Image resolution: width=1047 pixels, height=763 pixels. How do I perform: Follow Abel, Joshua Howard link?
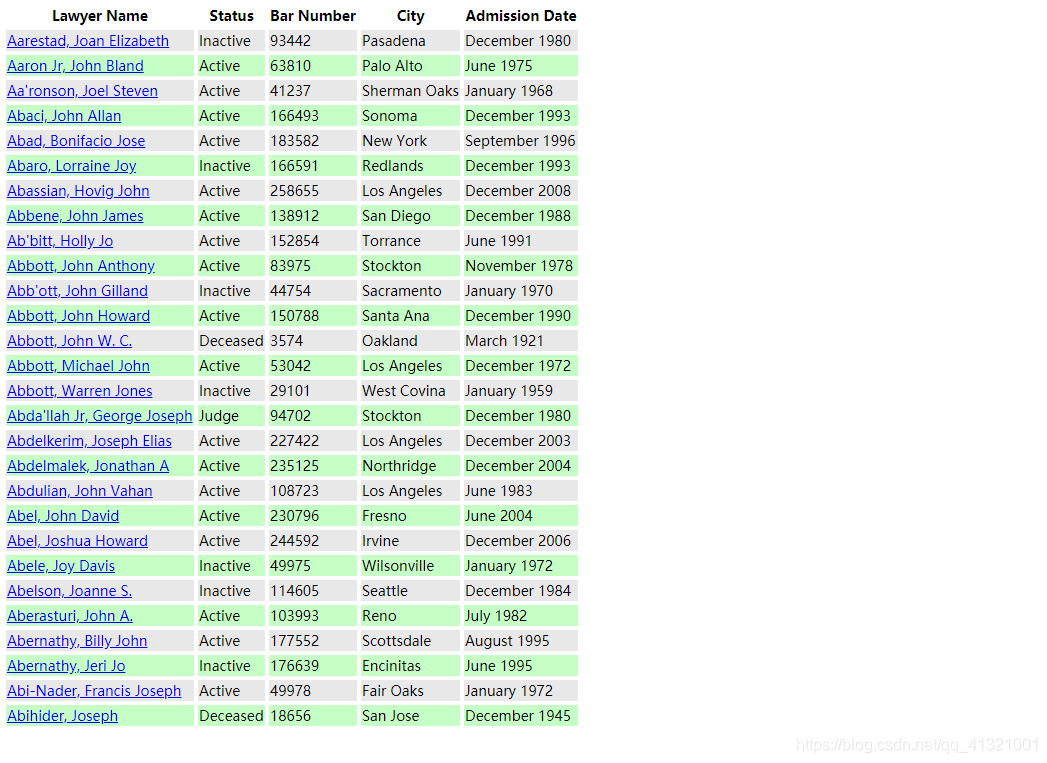pos(77,541)
